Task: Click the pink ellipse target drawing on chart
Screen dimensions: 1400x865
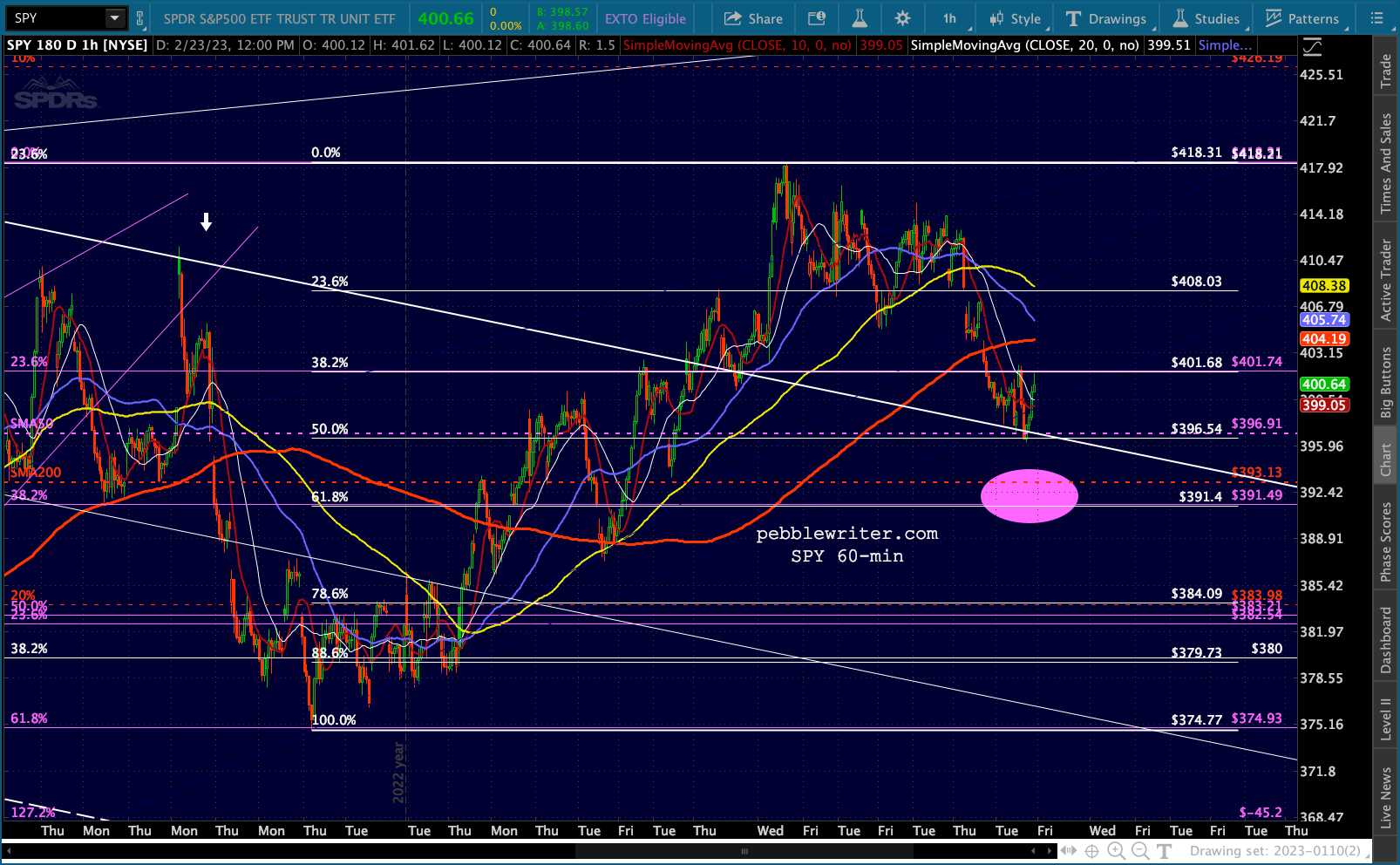Action: click(x=1030, y=496)
